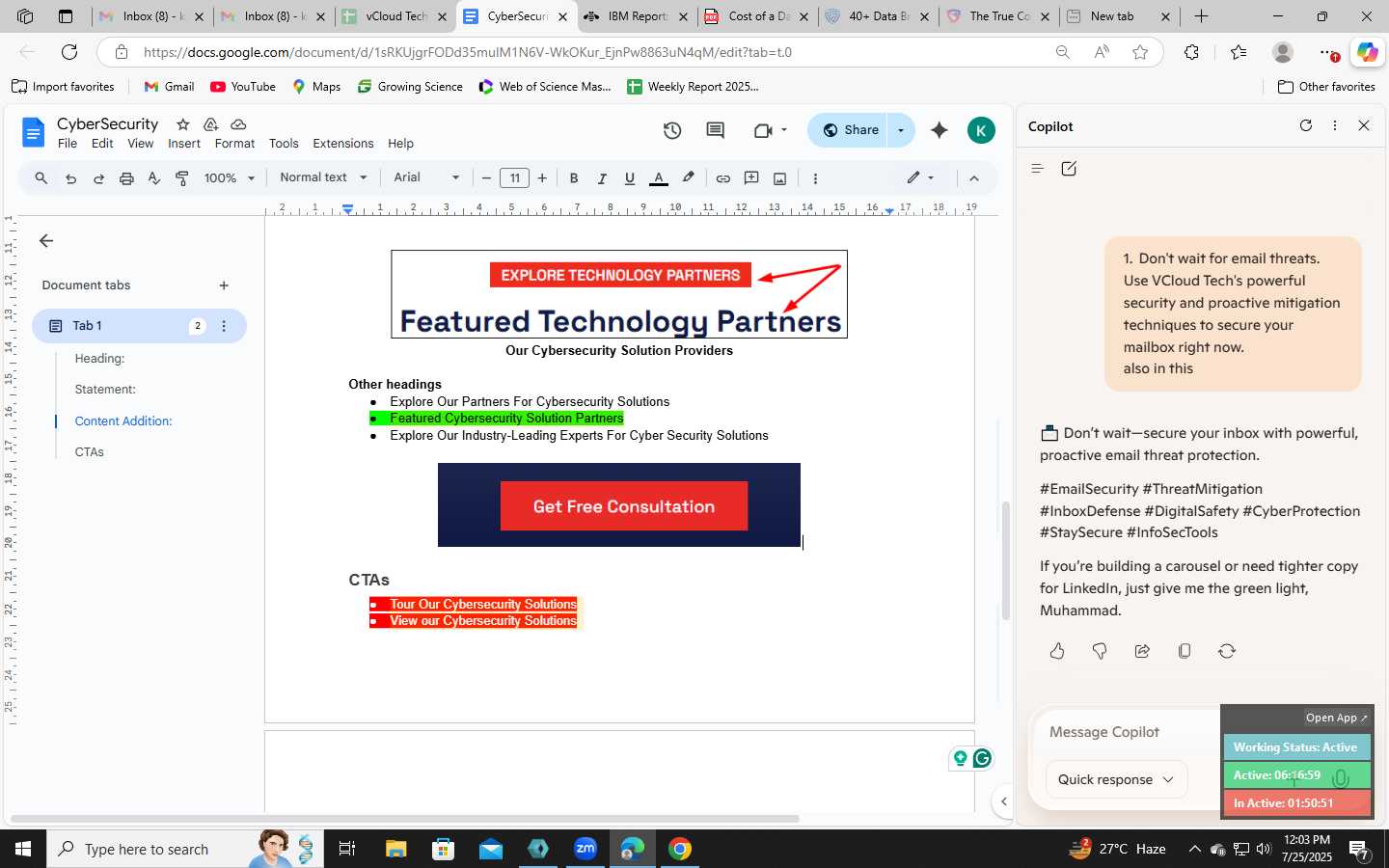The height and width of the screenshot is (868, 1389).
Task: Switch to IBM Report browser tab
Action: click(637, 16)
